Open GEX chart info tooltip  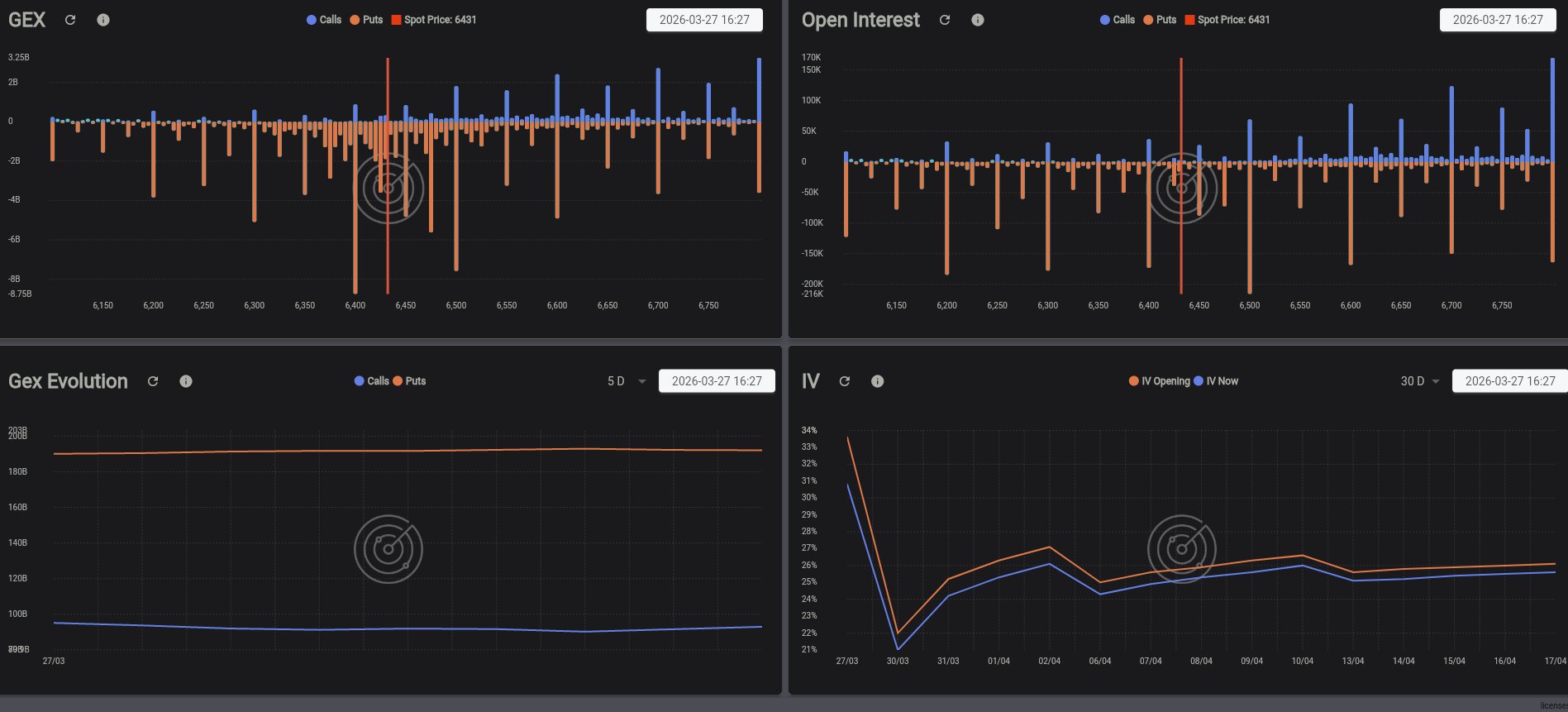103,20
